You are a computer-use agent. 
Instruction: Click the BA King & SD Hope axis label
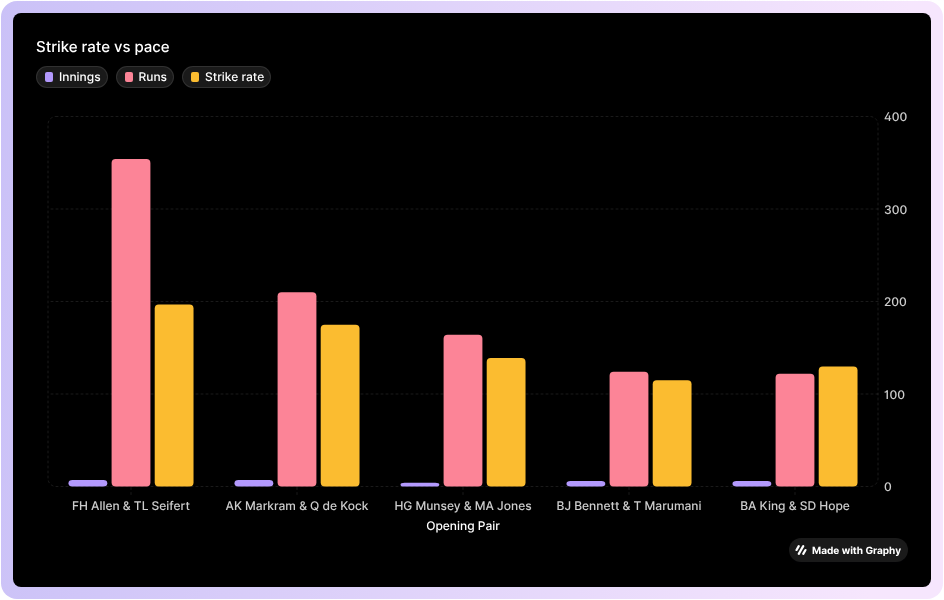coord(795,506)
